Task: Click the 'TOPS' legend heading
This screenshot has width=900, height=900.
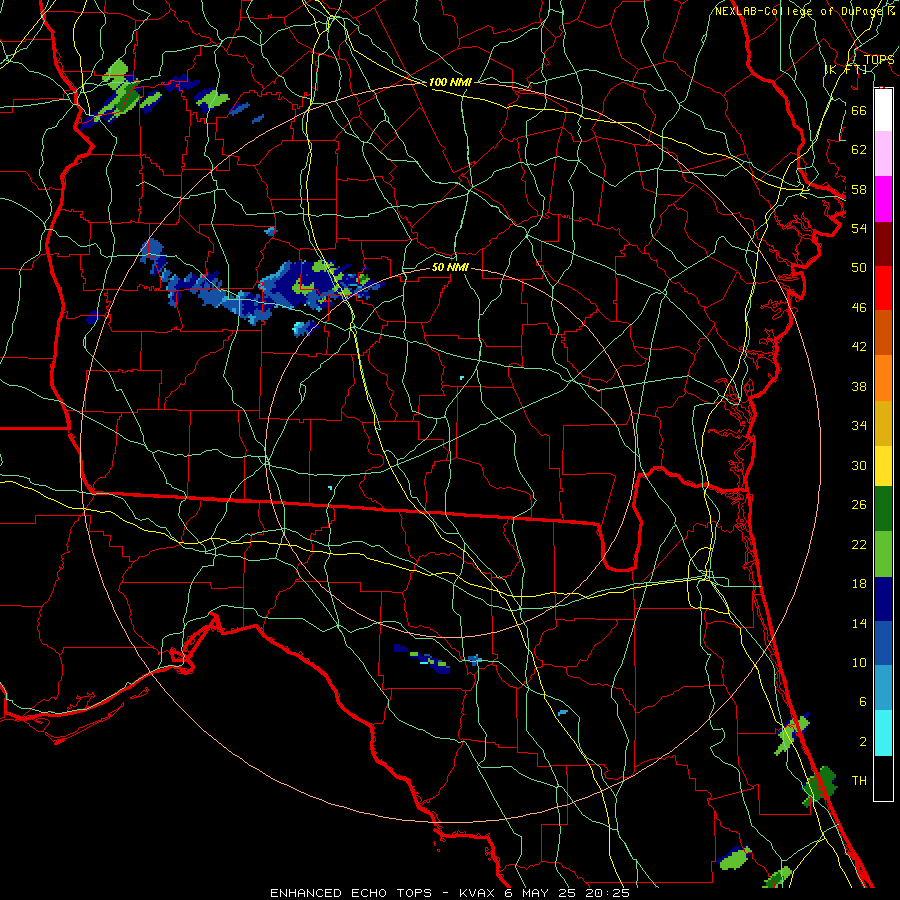Action: 879,60
